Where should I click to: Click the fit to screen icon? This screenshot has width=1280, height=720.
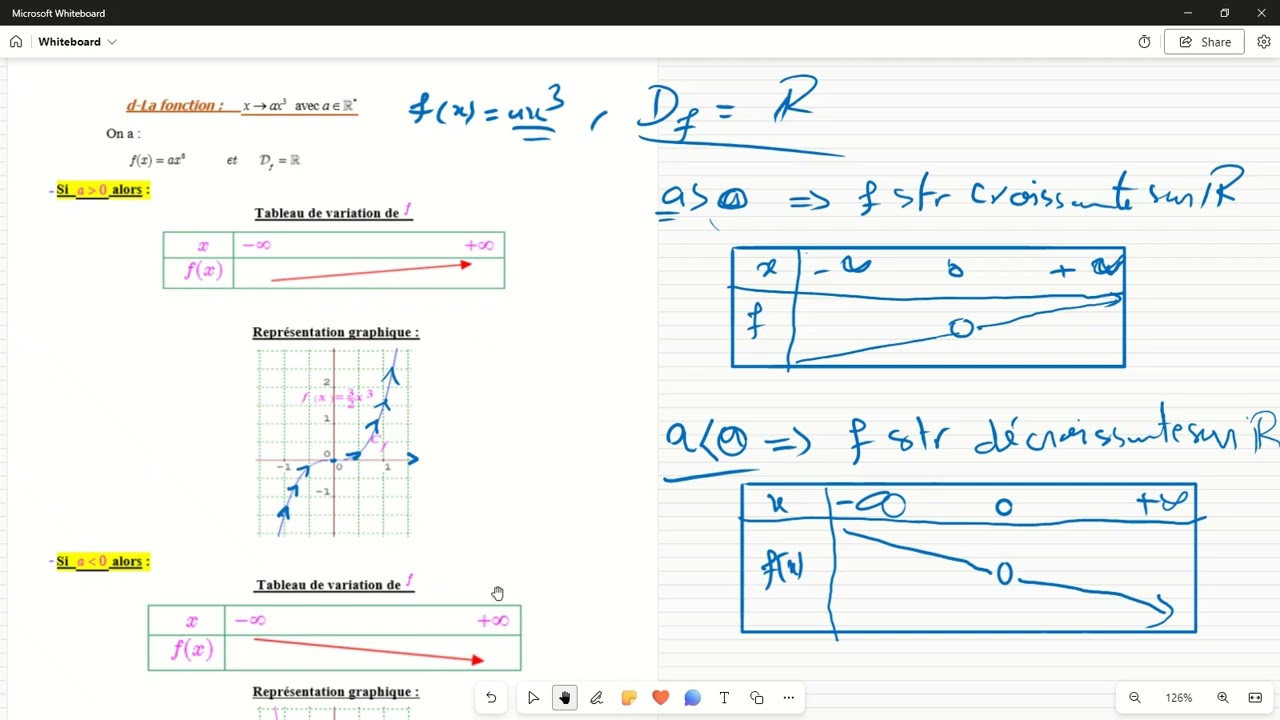[1255, 698]
